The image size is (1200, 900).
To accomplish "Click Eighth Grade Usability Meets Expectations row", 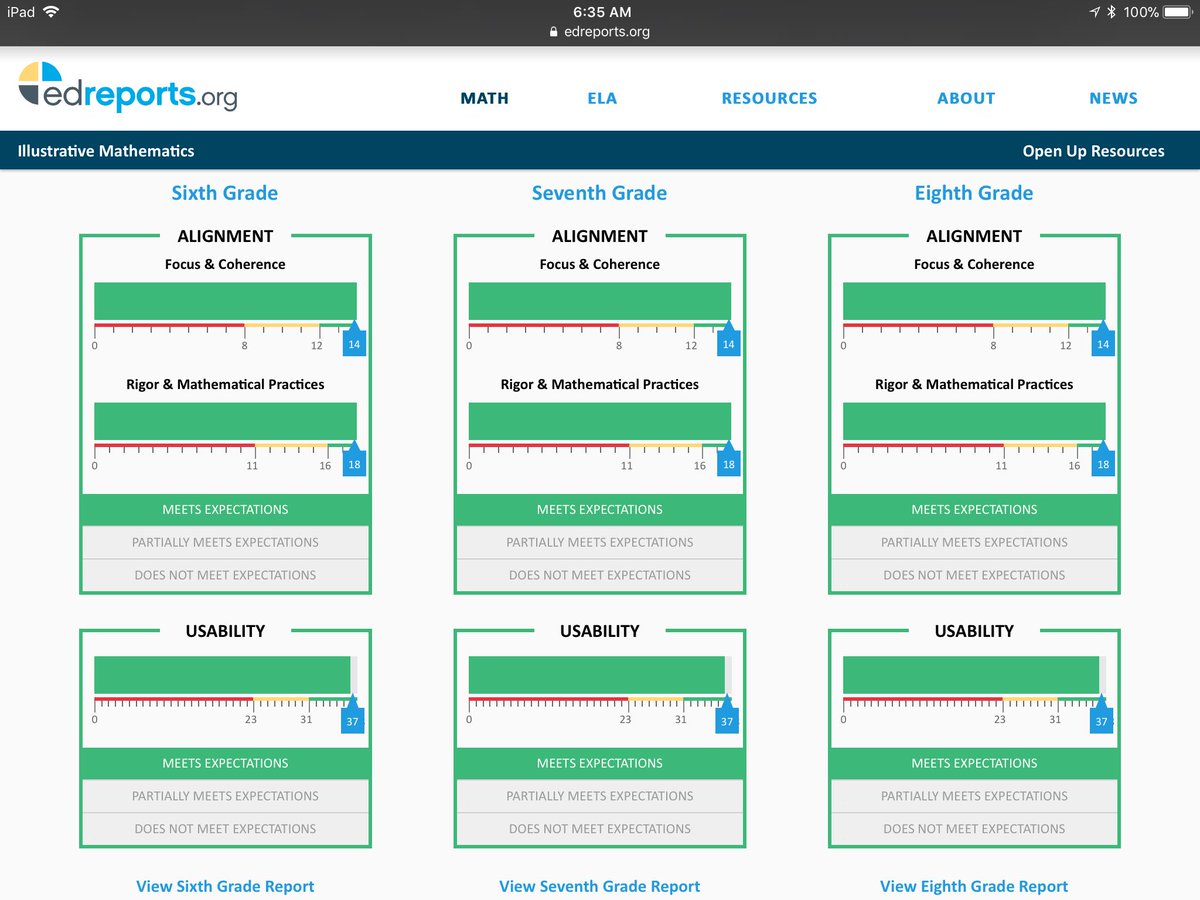I will click(974, 763).
